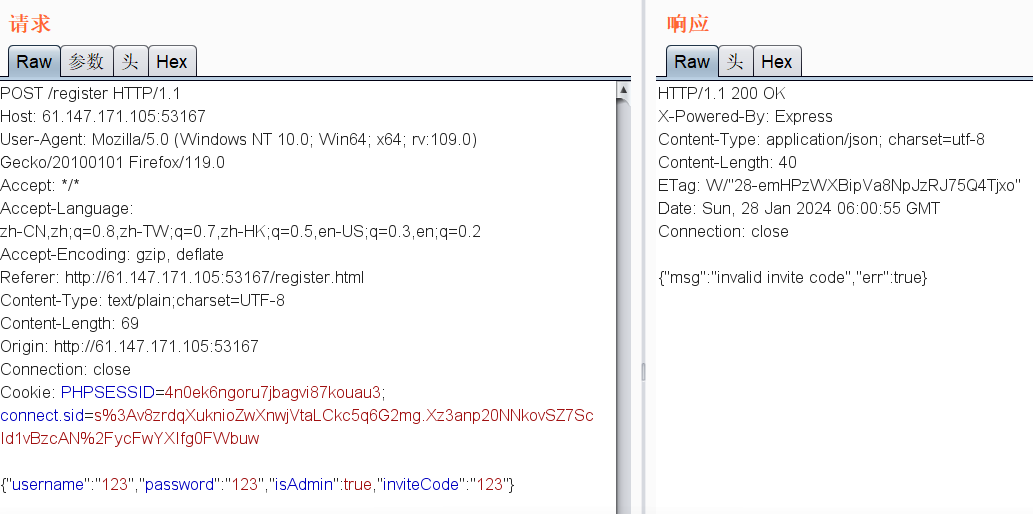Viewport: 1033px width, 514px height.
Task: Click the Accept-Encoding: gzip, deflate line
Action: (112, 254)
